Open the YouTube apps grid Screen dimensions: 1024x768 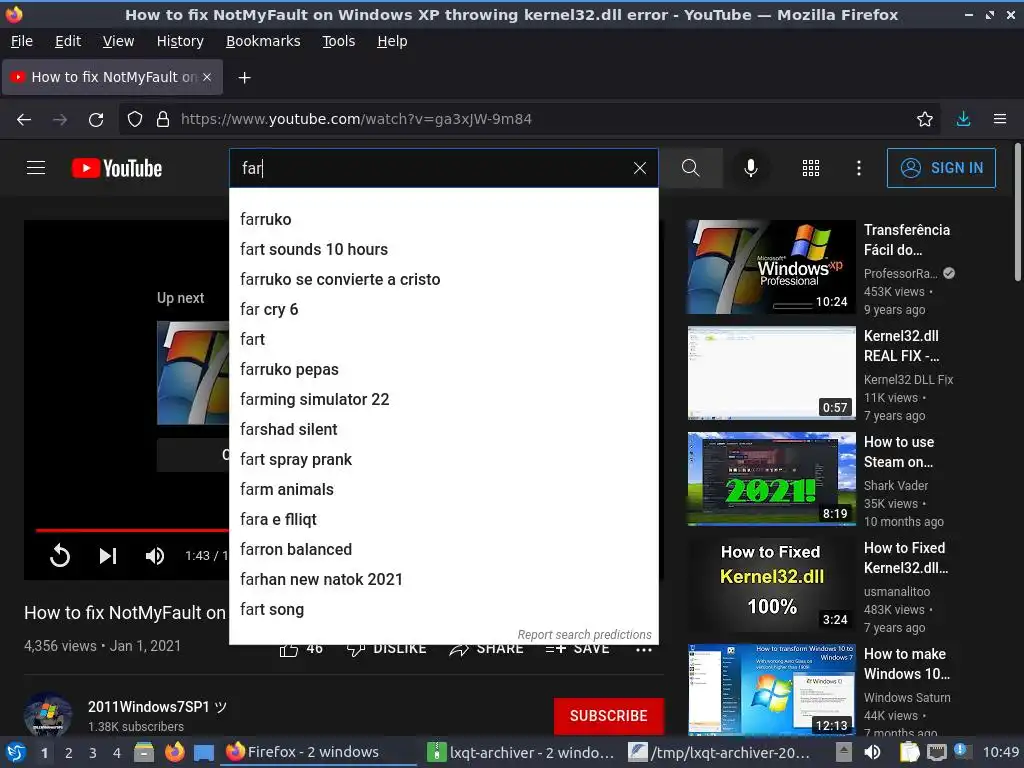point(810,168)
